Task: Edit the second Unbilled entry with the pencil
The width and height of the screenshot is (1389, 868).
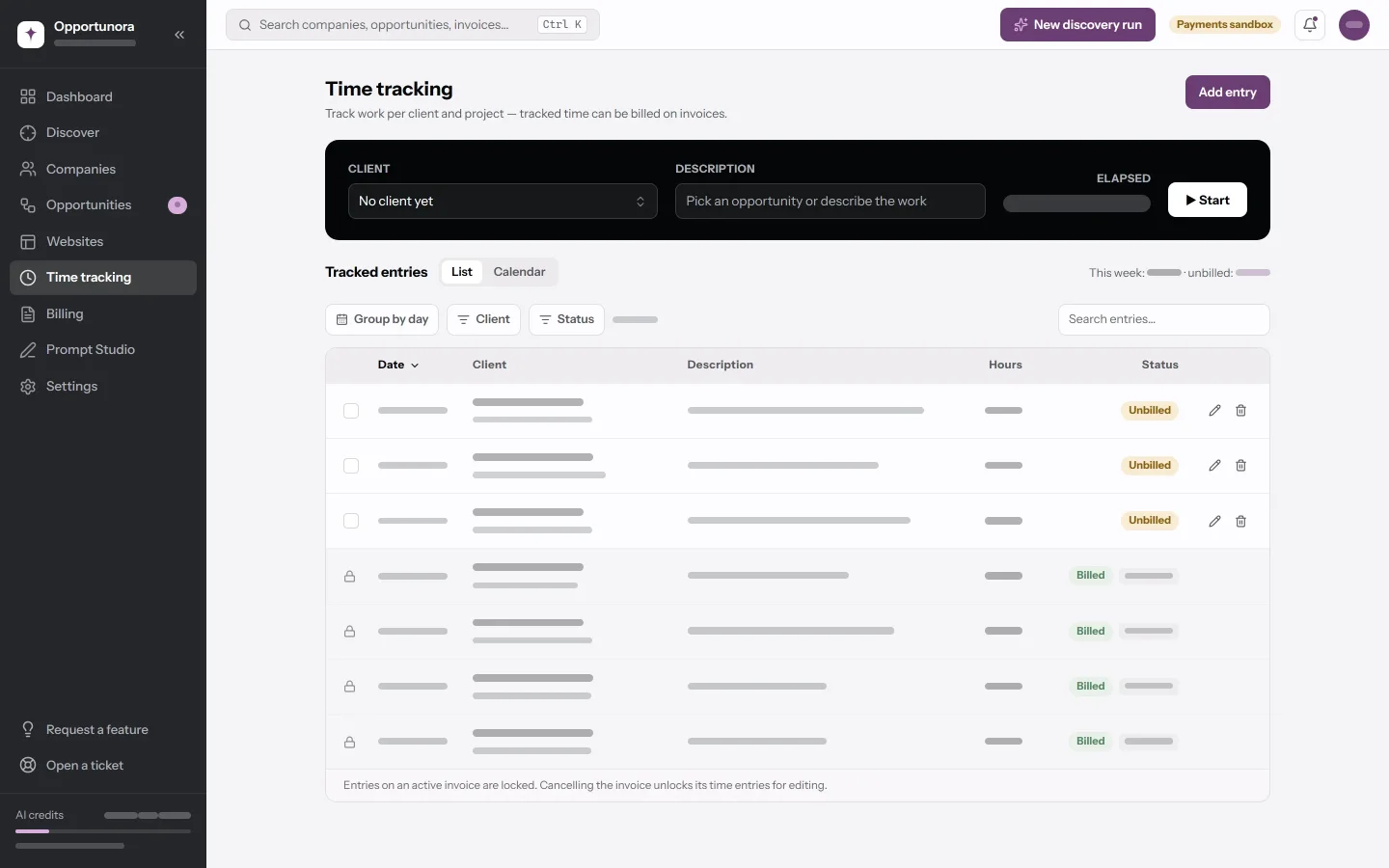Action: (x=1214, y=466)
